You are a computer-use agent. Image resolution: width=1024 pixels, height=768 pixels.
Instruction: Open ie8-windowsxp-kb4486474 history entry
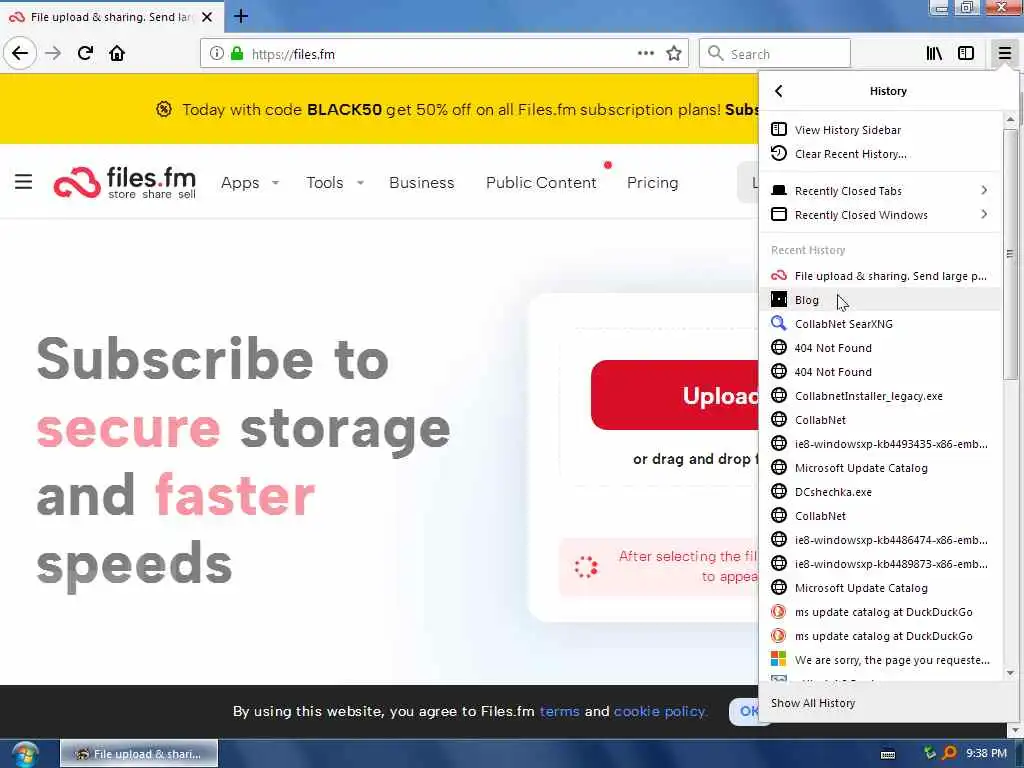(x=880, y=540)
